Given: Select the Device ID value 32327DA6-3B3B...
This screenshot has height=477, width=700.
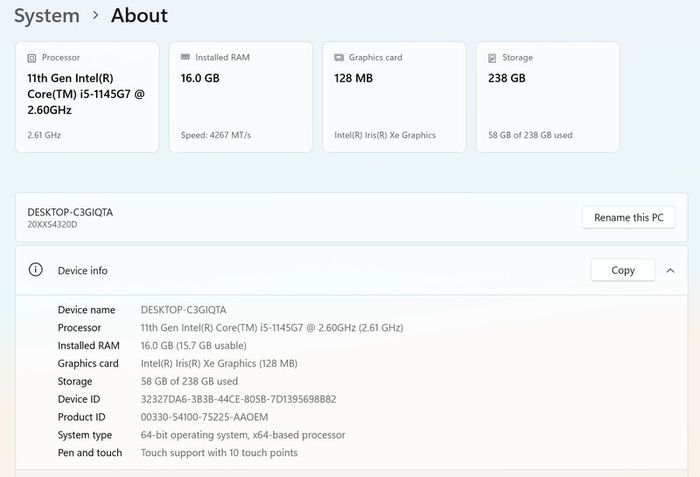Looking at the screenshot, I should (x=238, y=399).
